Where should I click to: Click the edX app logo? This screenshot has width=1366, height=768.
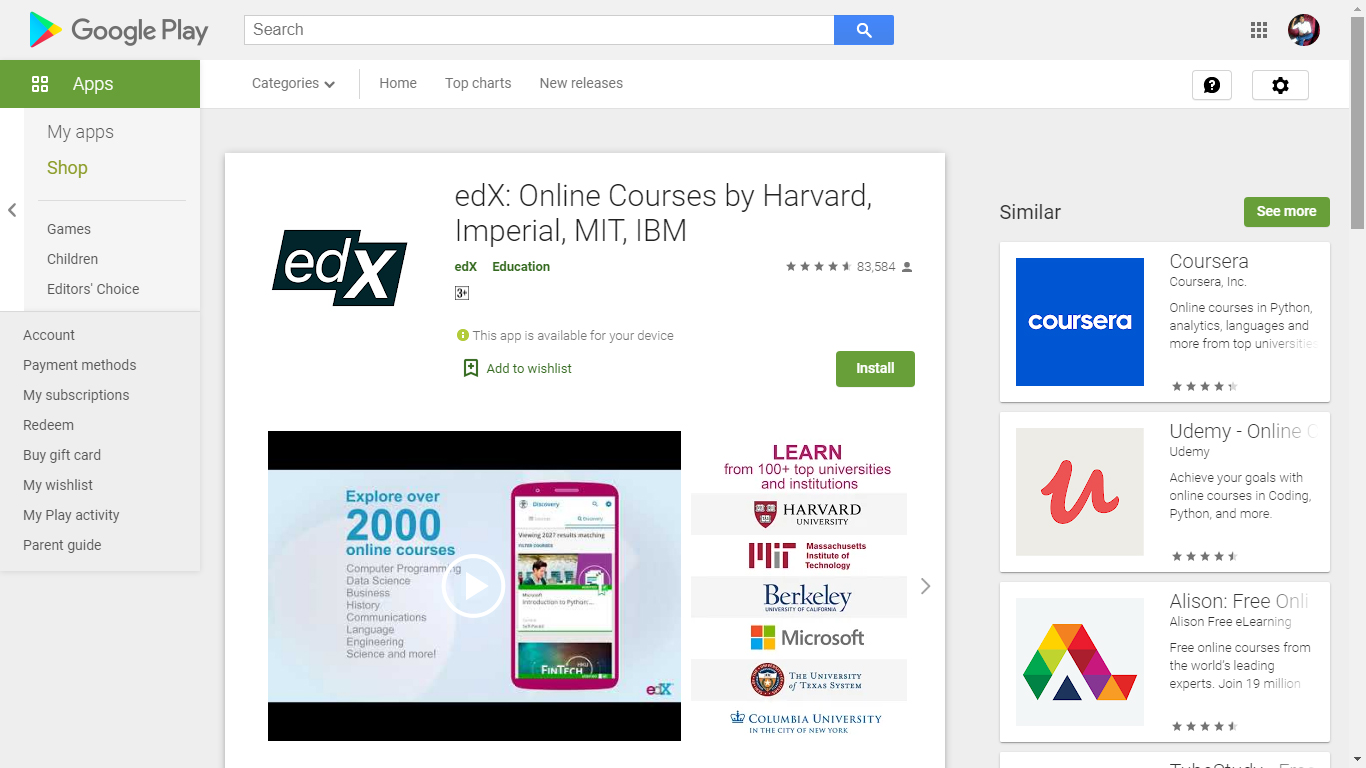coord(340,267)
